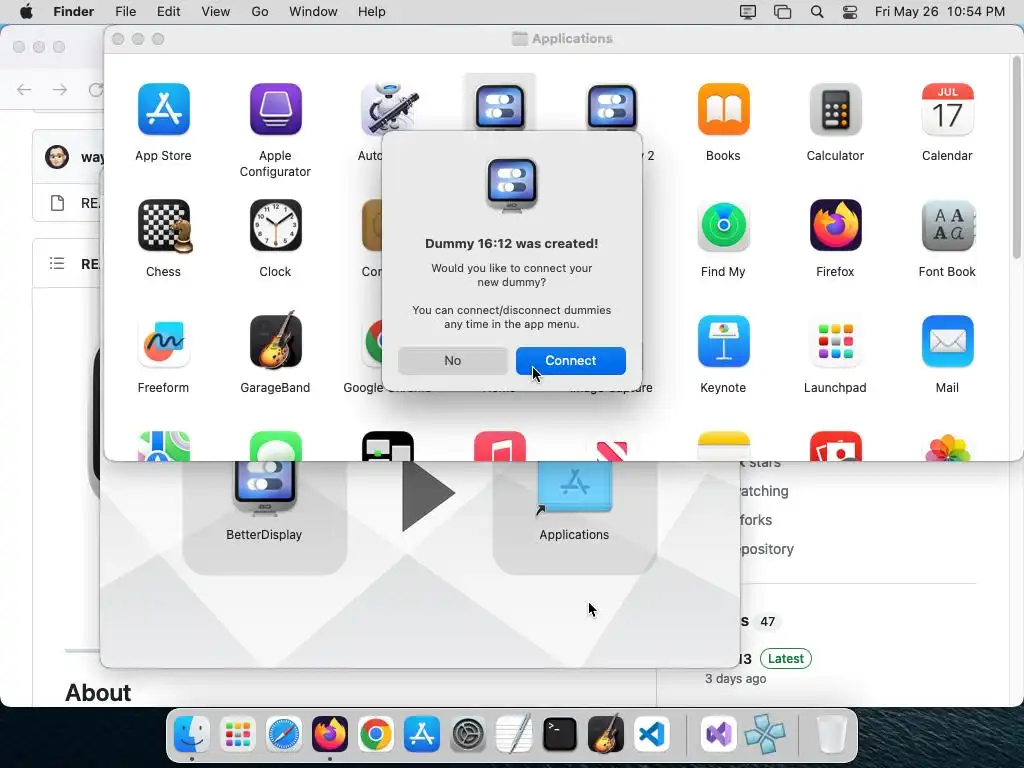Open Apple Configurator app icon
1024x768 pixels.
[275, 109]
